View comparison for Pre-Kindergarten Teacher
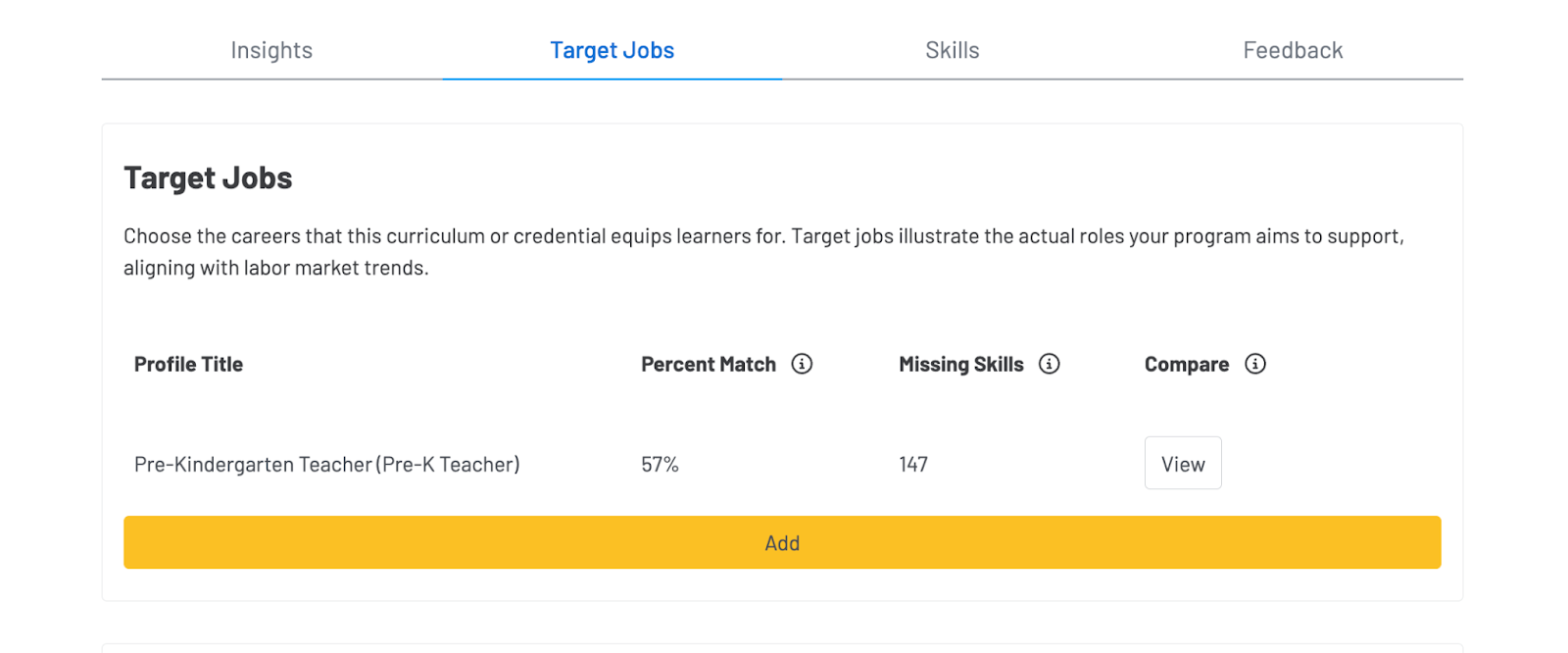The image size is (1568, 653). (1182, 463)
